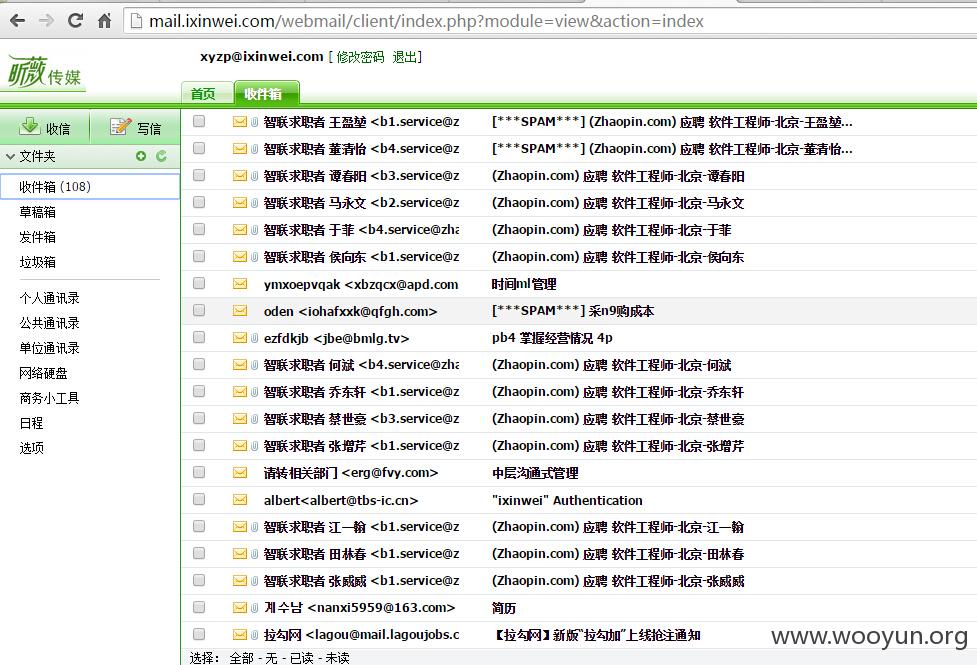Viewport: 977px width, 665px height.
Task: Select checkbox for 乔东轩 email
Action: pyautogui.click(x=199, y=391)
